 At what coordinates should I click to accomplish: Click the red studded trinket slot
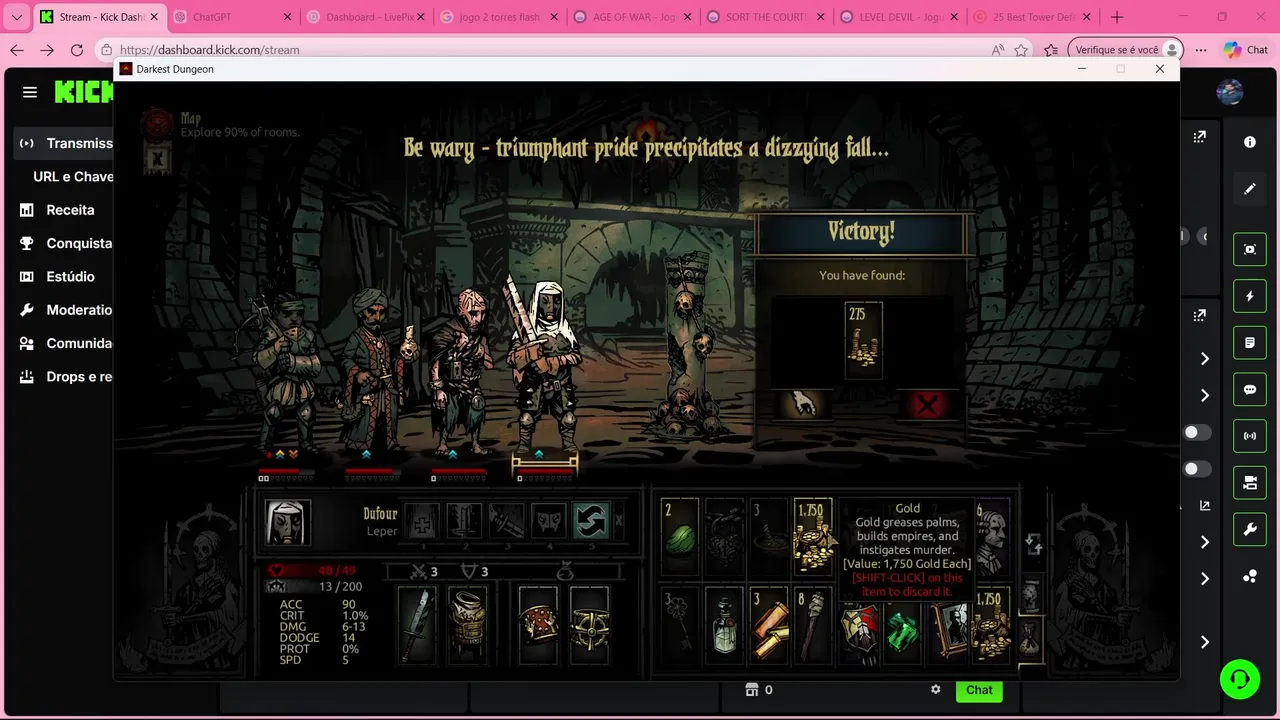click(x=538, y=625)
